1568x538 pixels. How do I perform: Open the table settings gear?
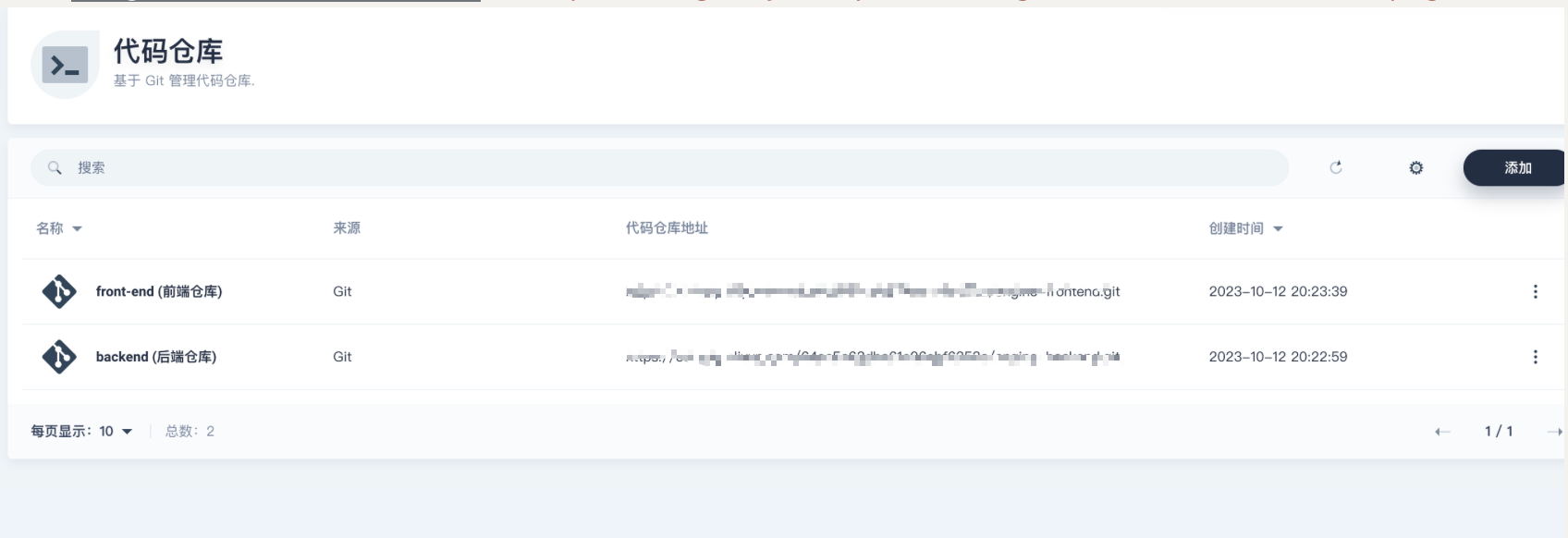click(x=1415, y=167)
